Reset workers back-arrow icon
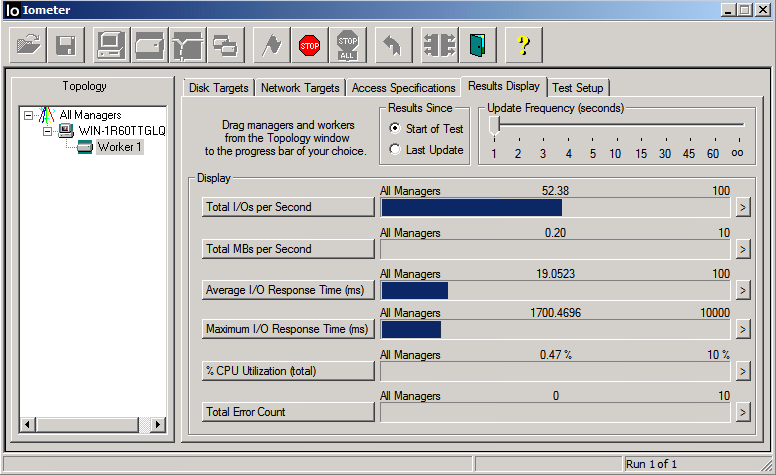The height and width of the screenshot is (475, 776). [x=393, y=46]
